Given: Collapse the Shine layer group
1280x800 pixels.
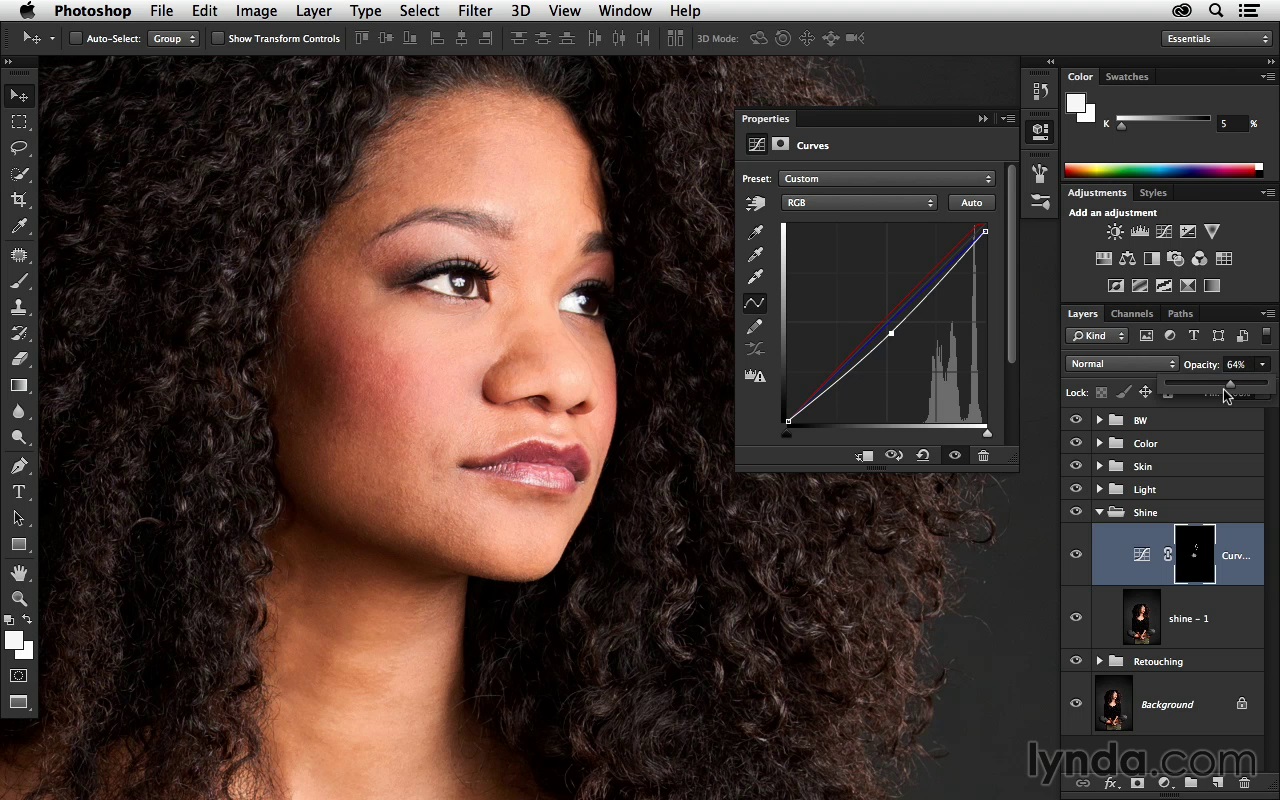Looking at the screenshot, I should [1100, 512].
